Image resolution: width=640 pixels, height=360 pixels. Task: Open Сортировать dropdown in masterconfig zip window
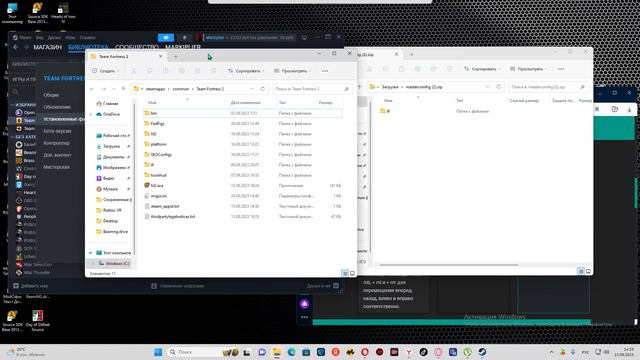[482, 69]
